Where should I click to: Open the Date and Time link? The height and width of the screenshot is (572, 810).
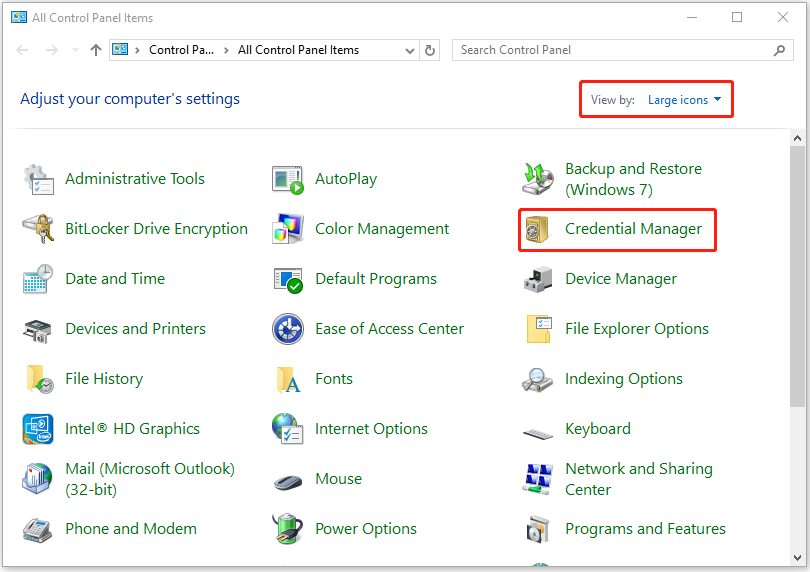(x=115, y=279)
